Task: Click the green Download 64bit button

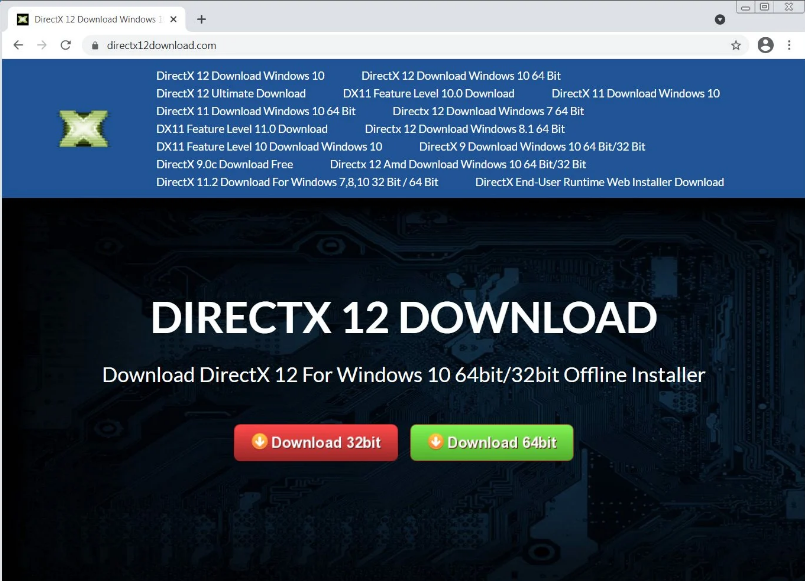Action: 492,442
